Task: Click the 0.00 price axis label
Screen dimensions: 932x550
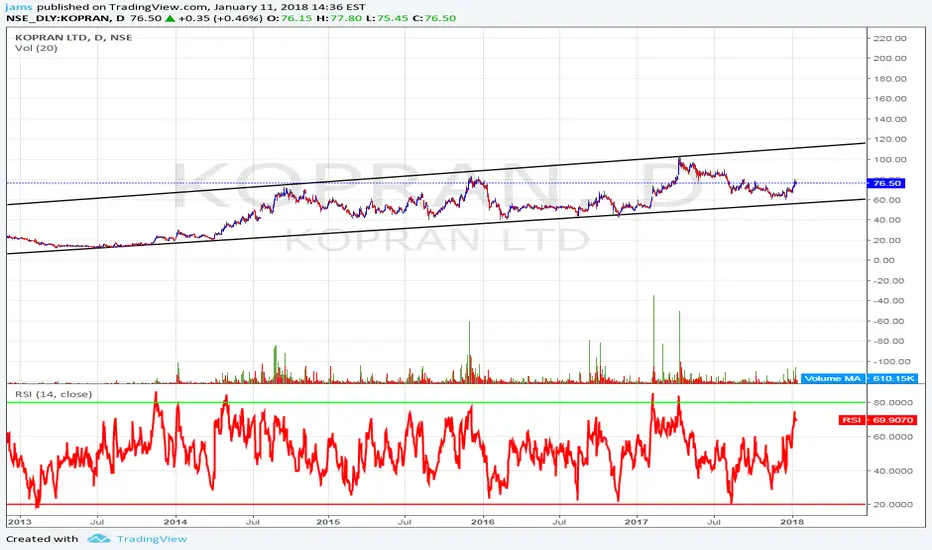Action: pos(884,260)
